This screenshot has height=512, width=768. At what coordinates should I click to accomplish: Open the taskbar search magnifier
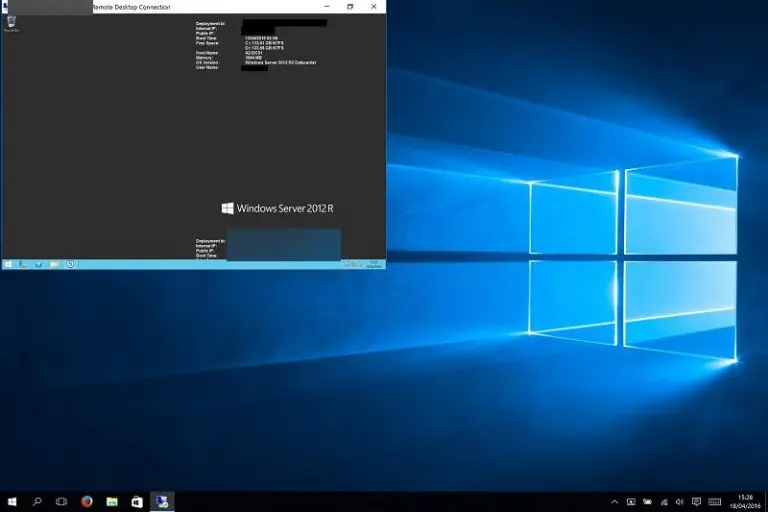pyautogui.click(x=37, y=502)
